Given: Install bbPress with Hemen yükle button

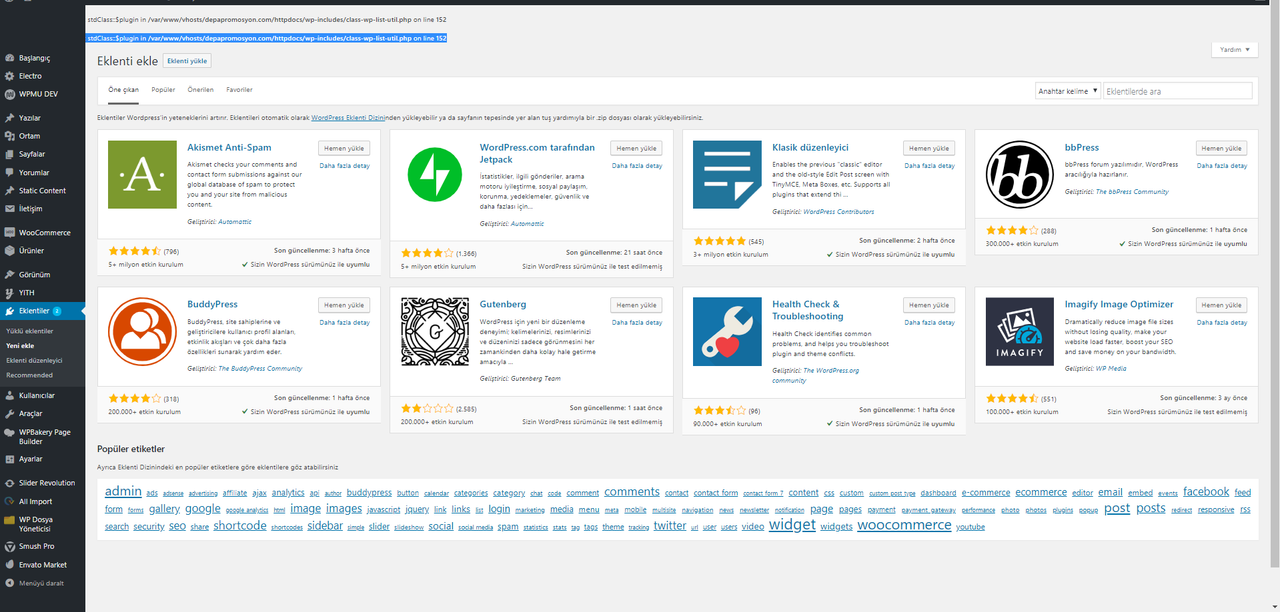Looking at the screenshot, I should click(1222, 148).
